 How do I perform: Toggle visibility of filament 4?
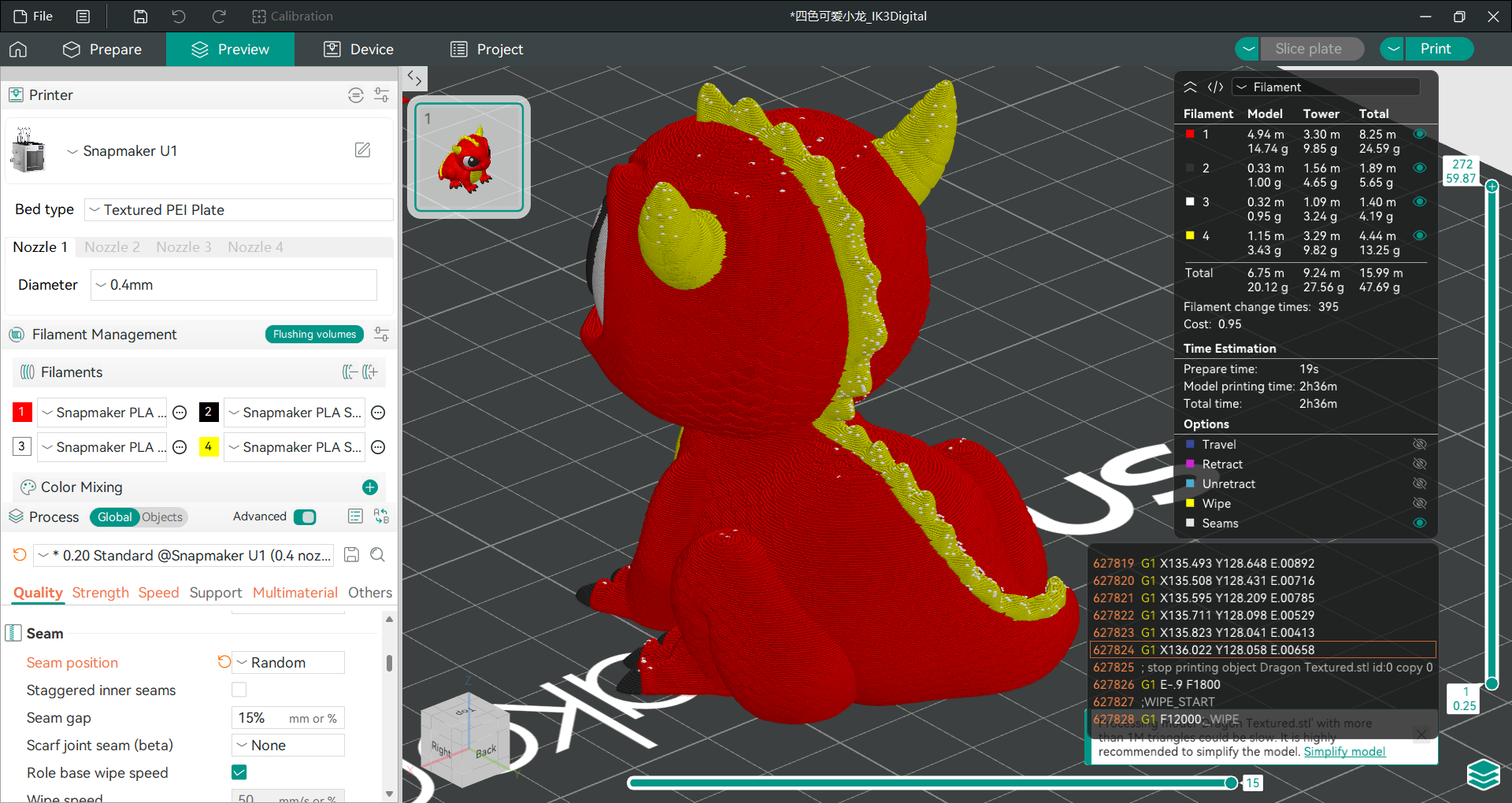(x=1419, y=236)
